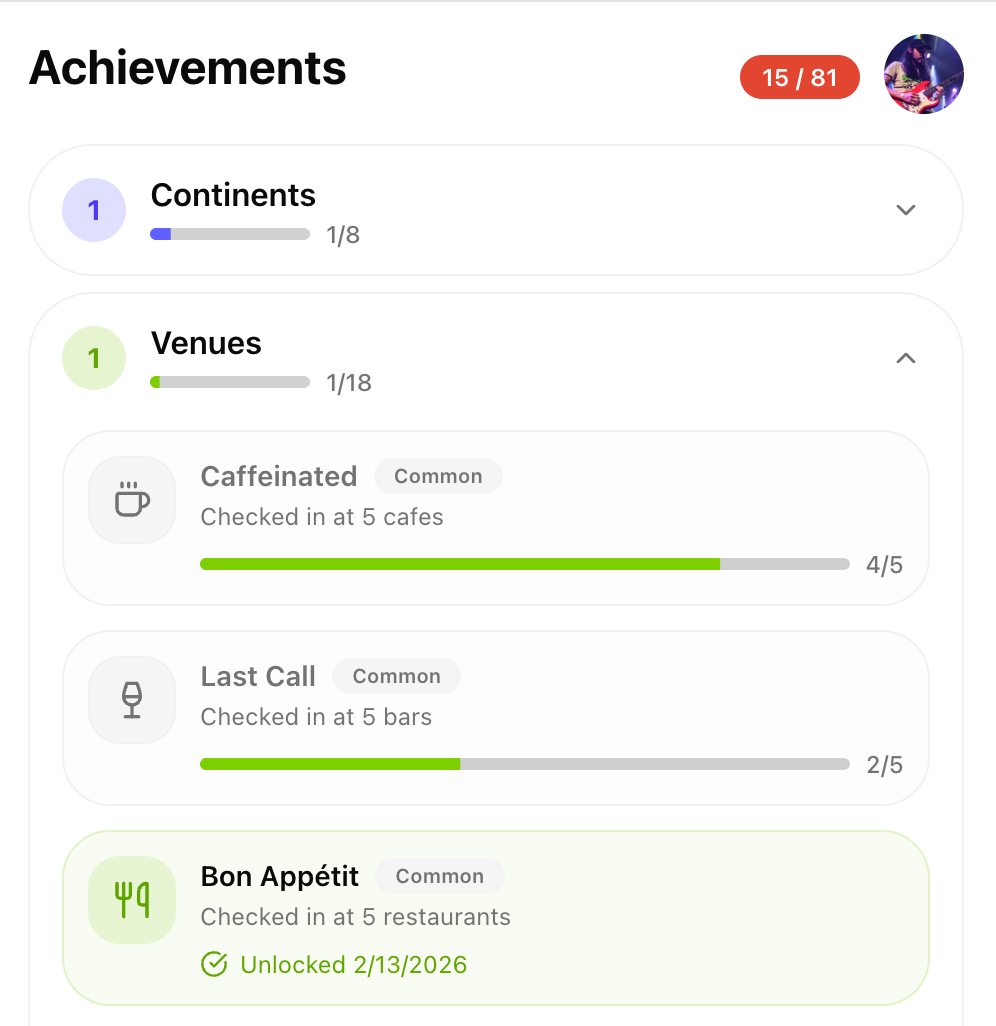
Task: Click the Venues level badge circle
Action: tap(94, 358)
